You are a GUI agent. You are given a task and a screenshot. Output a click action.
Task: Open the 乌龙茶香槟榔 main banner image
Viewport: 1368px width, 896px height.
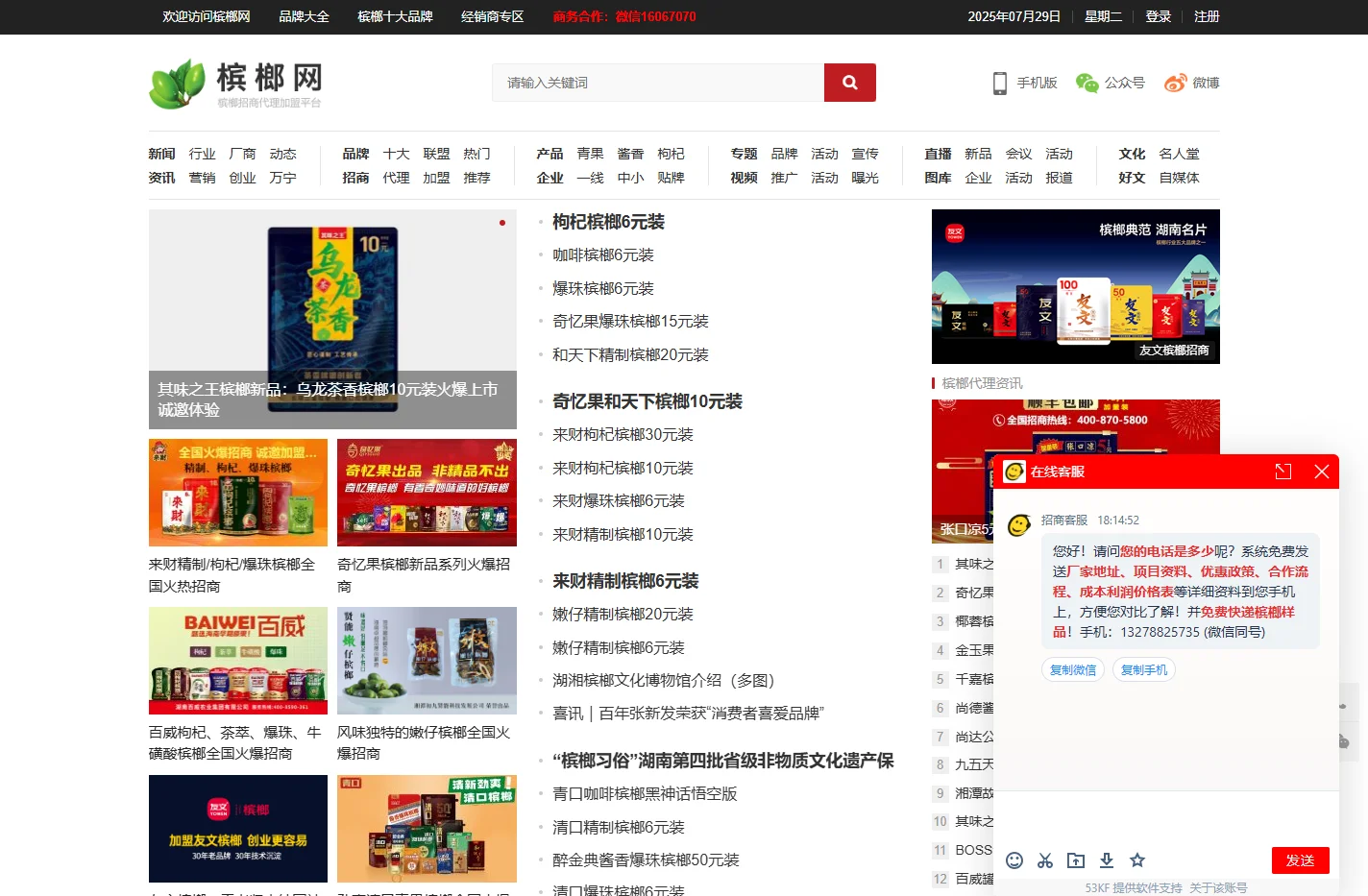pyautogui.click(x=332, y=319)
